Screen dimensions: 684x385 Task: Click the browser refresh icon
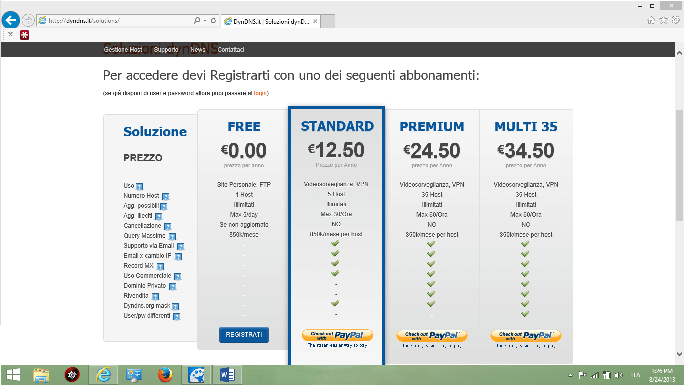pyautogui.click(x=213, y=20)
